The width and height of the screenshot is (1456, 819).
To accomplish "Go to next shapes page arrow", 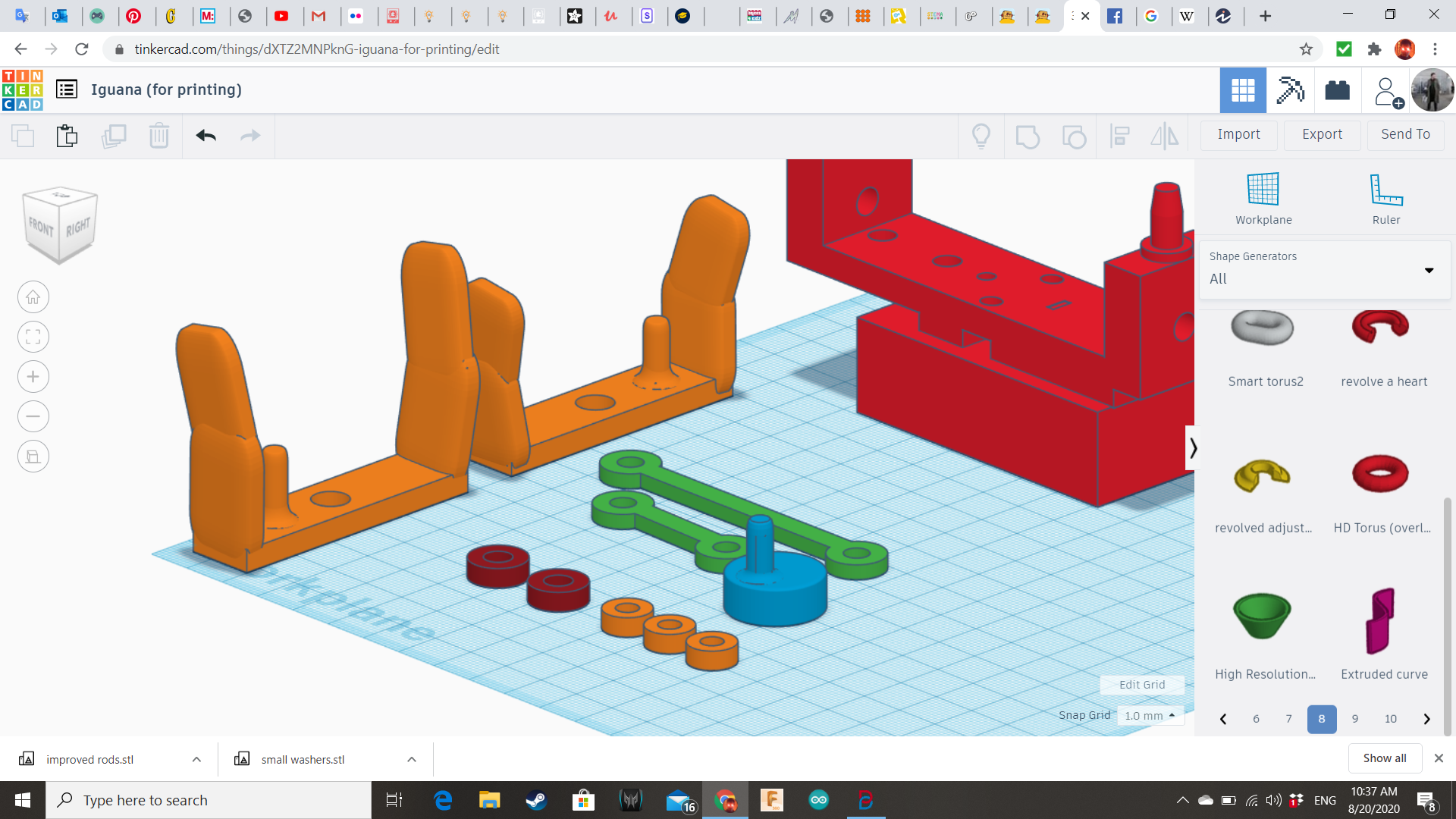I will pyautogui.click(x=1426, y=719).
